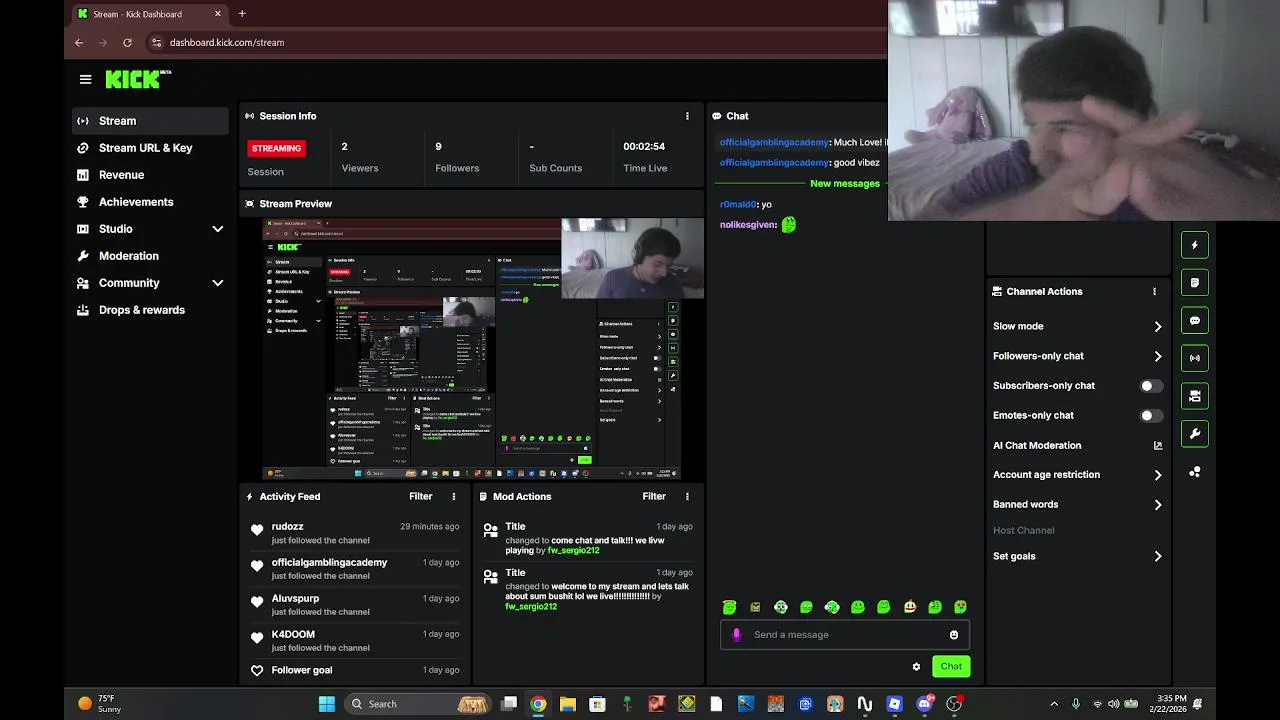Viewport: 1280px width, 720px height.
Task: Click K4DOOM in activity feed
Action: [293, 634]
